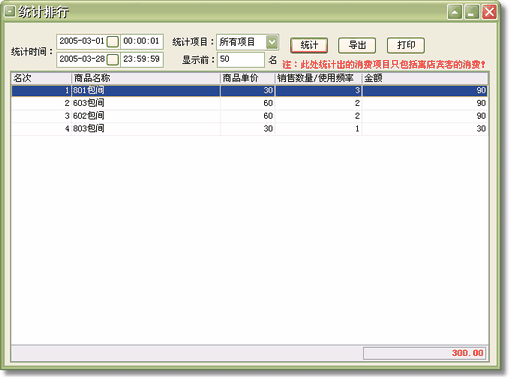Click amount 90 in the 801包间 row
Viewport: 510px width, 379px height.
(x=481, y=91)
